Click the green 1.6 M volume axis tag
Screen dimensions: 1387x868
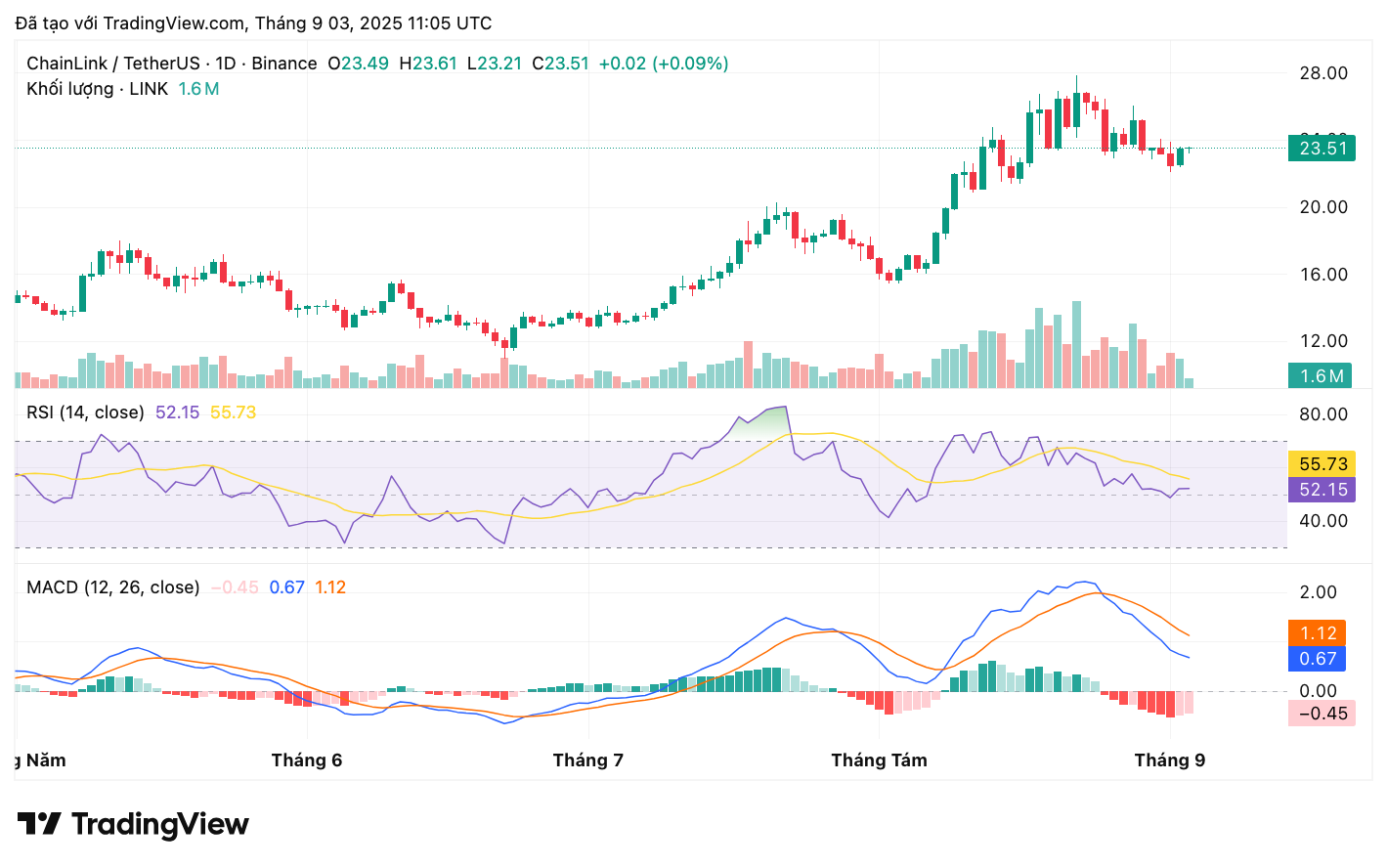[x=1322, y=376]
